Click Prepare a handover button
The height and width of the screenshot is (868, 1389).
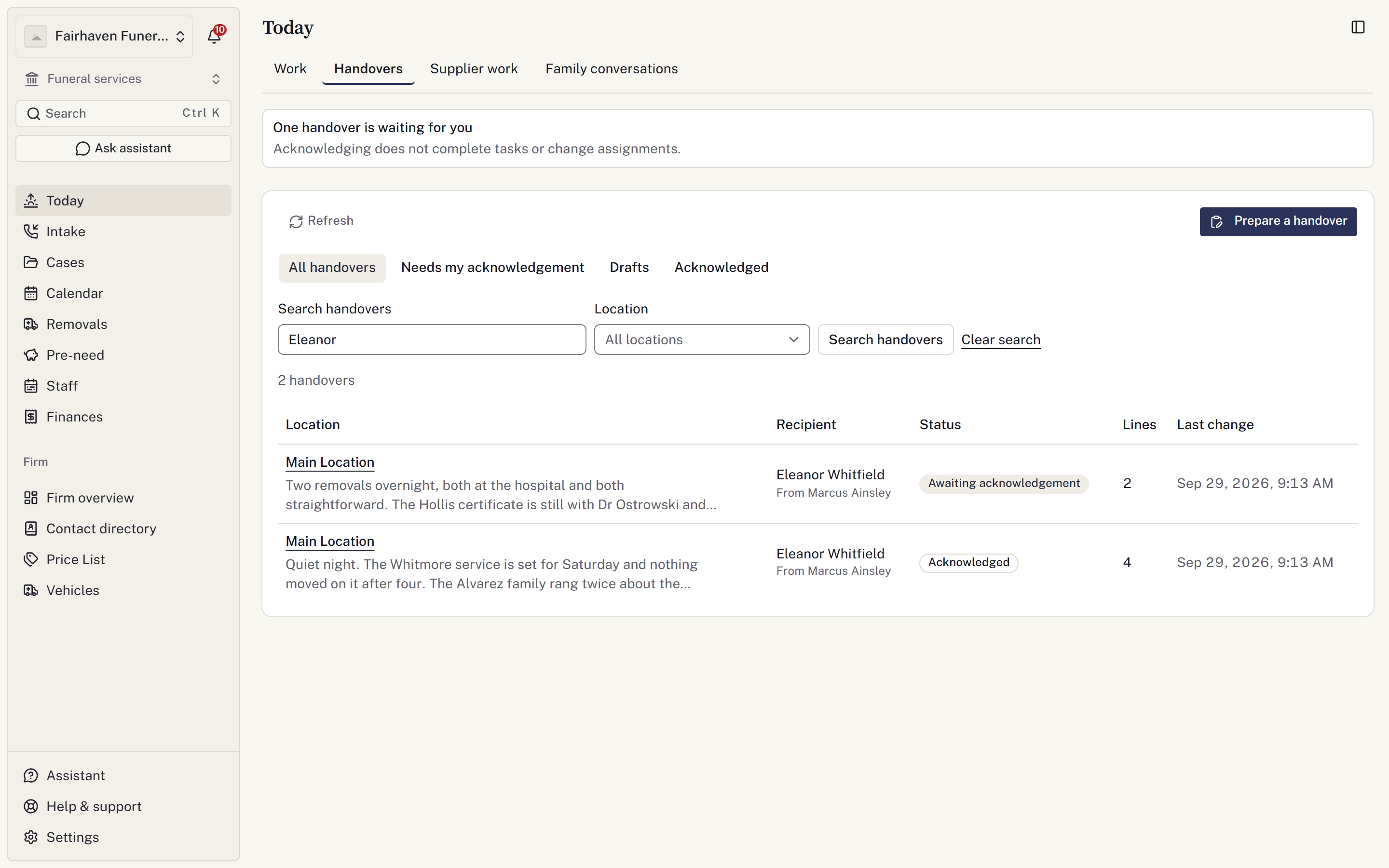coord(1278,222)
